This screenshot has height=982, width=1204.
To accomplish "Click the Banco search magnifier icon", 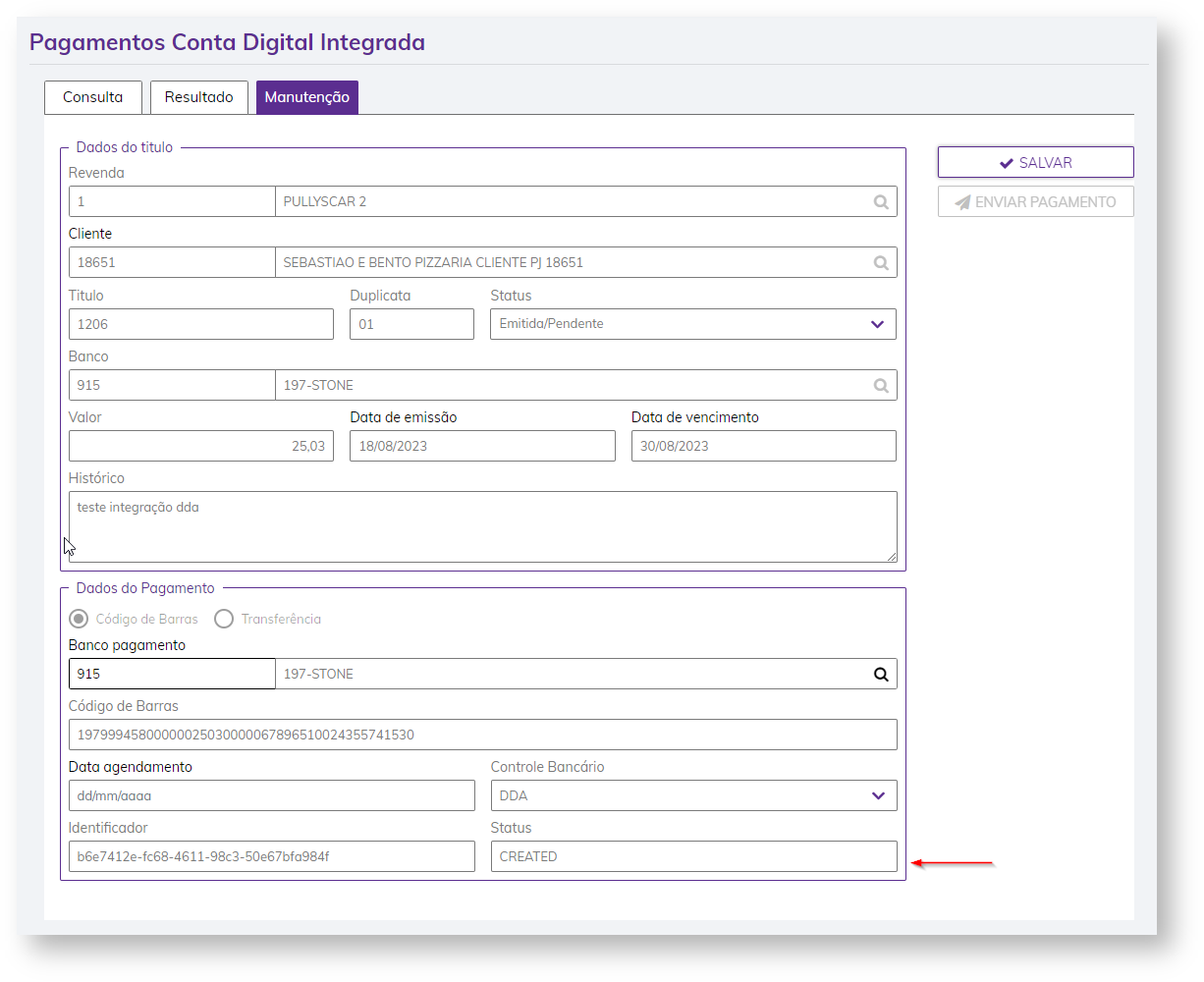I will coord(881,386).
